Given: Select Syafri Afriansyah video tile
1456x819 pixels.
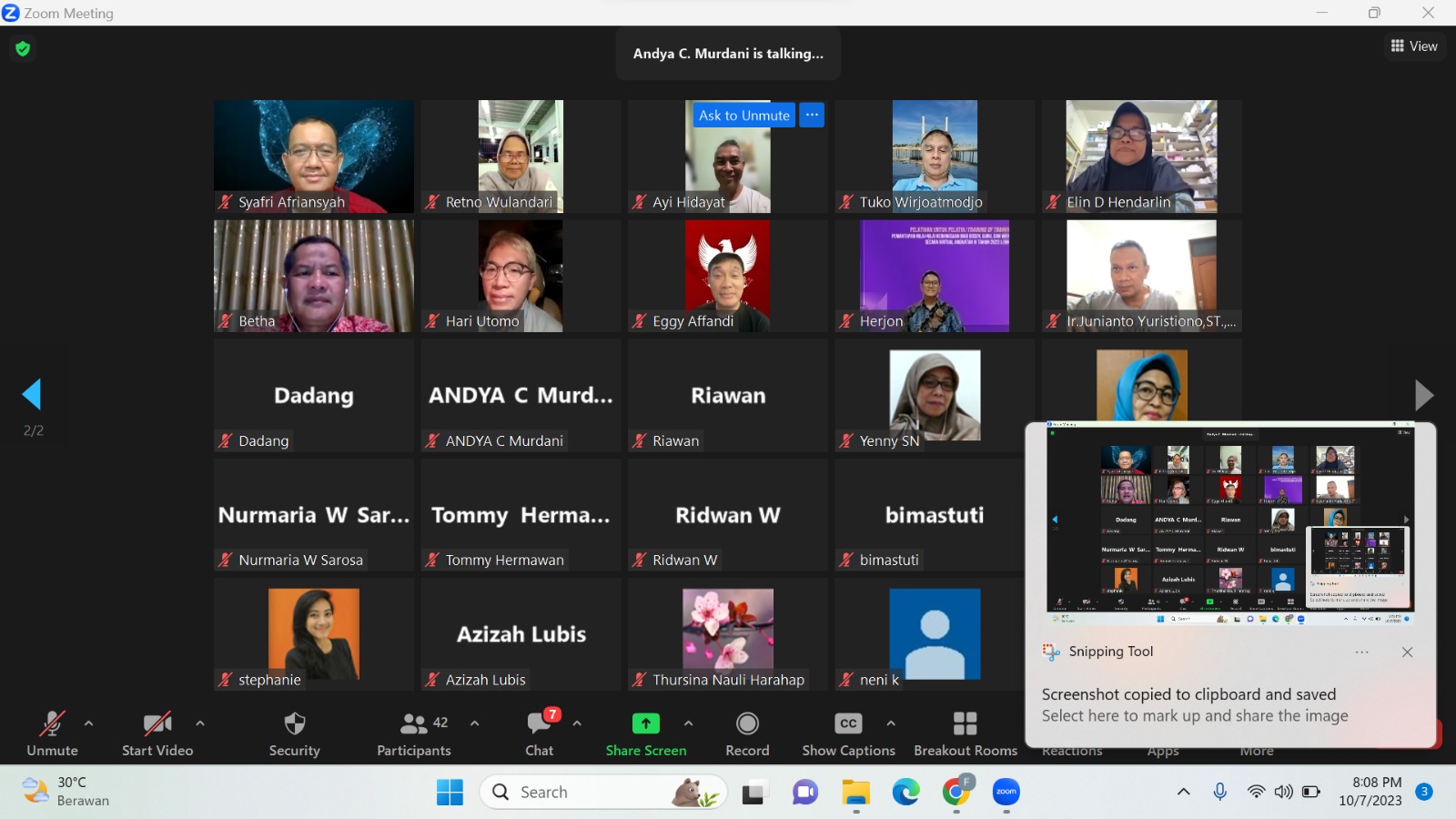Looking at the screenshot, I should pyautogui.click(x=314, y=157).
